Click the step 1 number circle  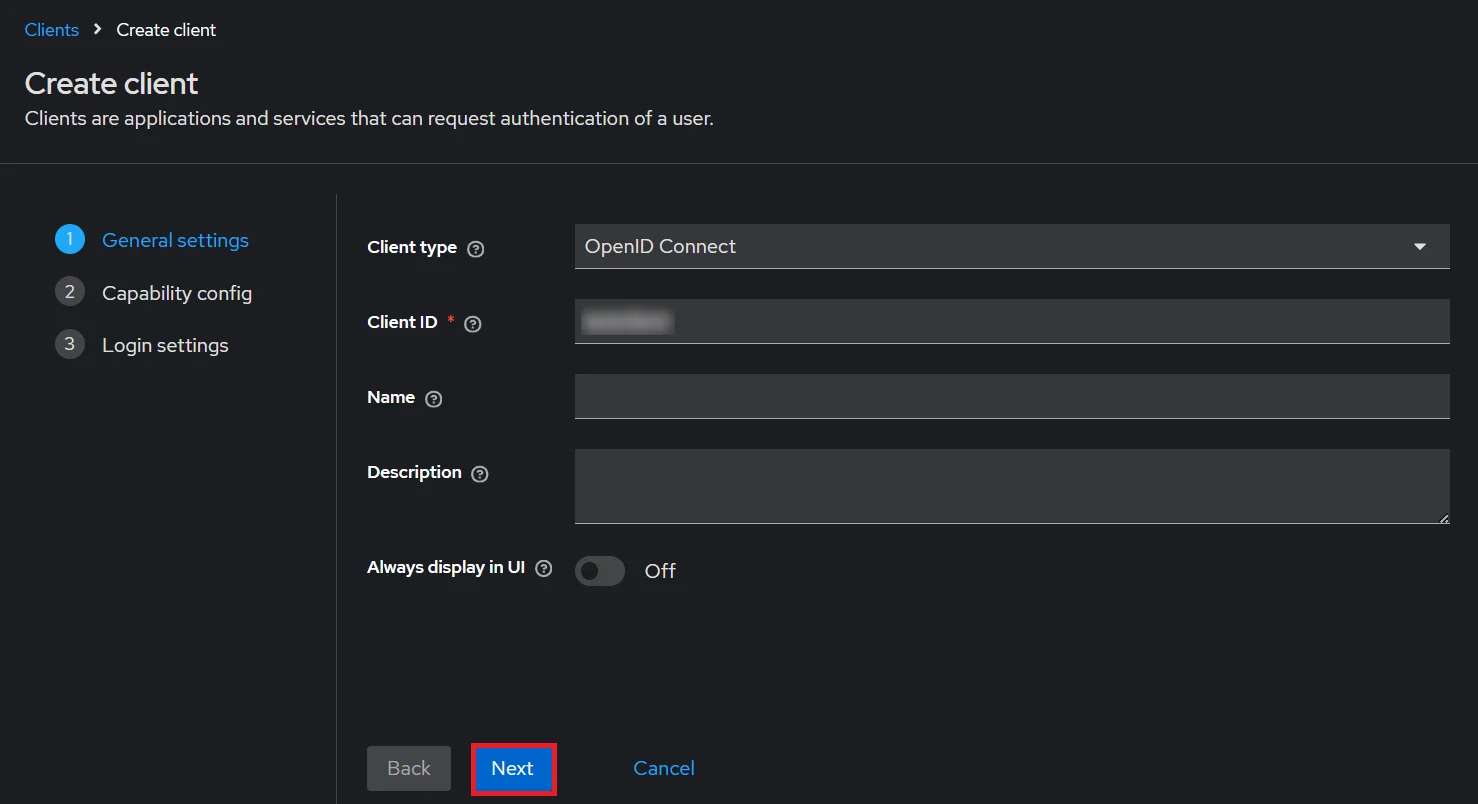(x=69, y=239)
